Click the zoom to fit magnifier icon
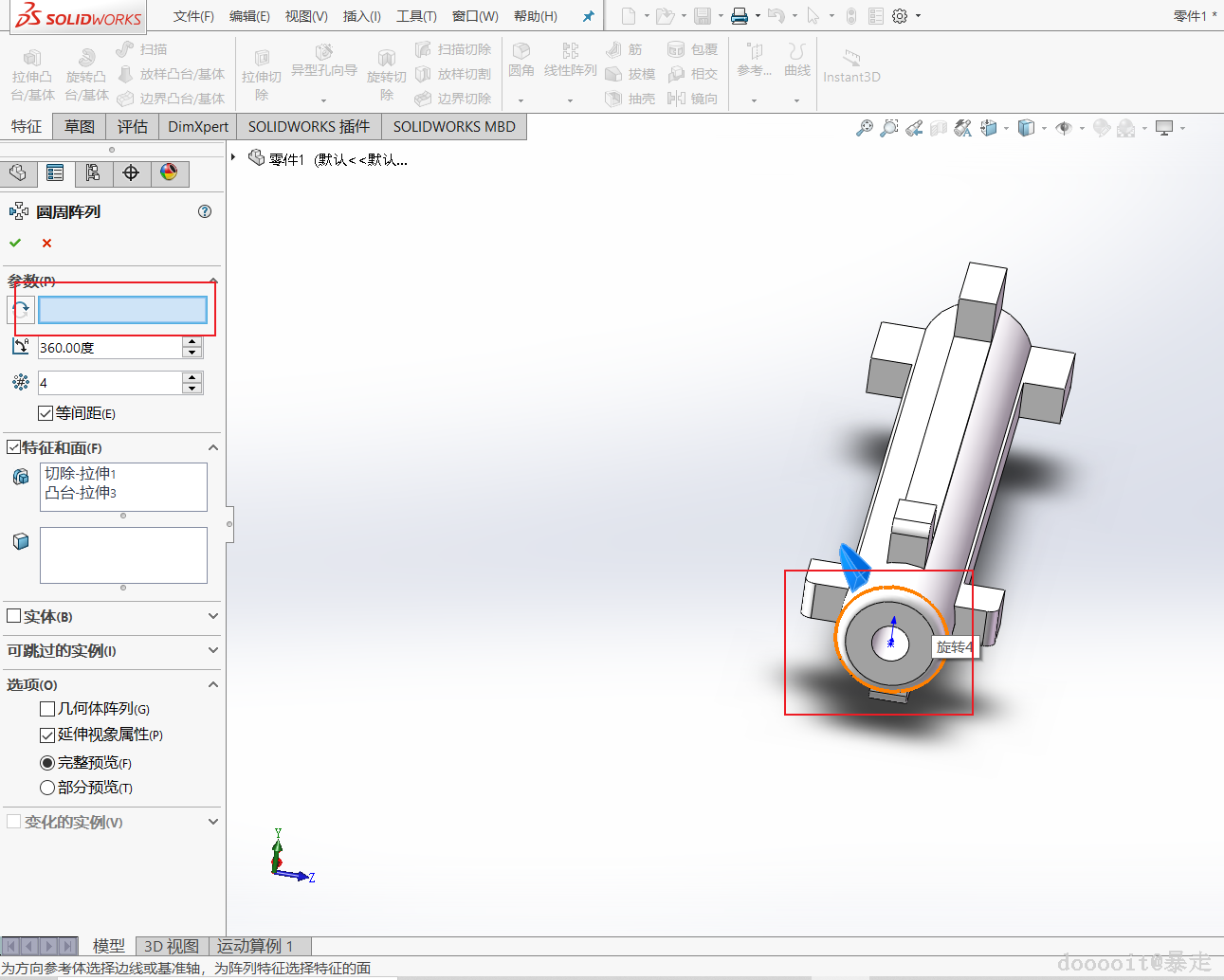The image size is (1224, 980). [x=864, y=128]
